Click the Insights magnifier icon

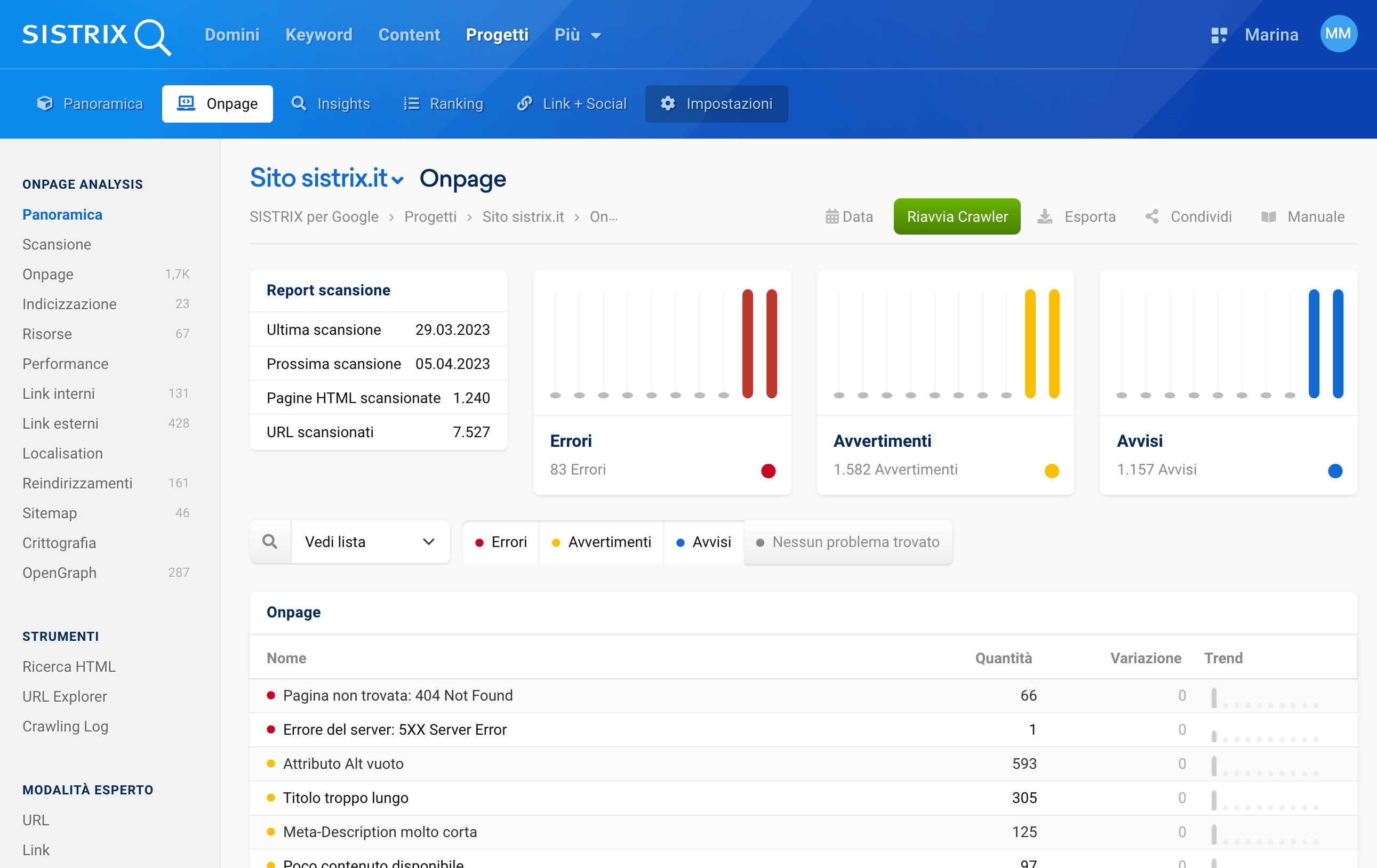pyautogui.click(x=299, y=103)
